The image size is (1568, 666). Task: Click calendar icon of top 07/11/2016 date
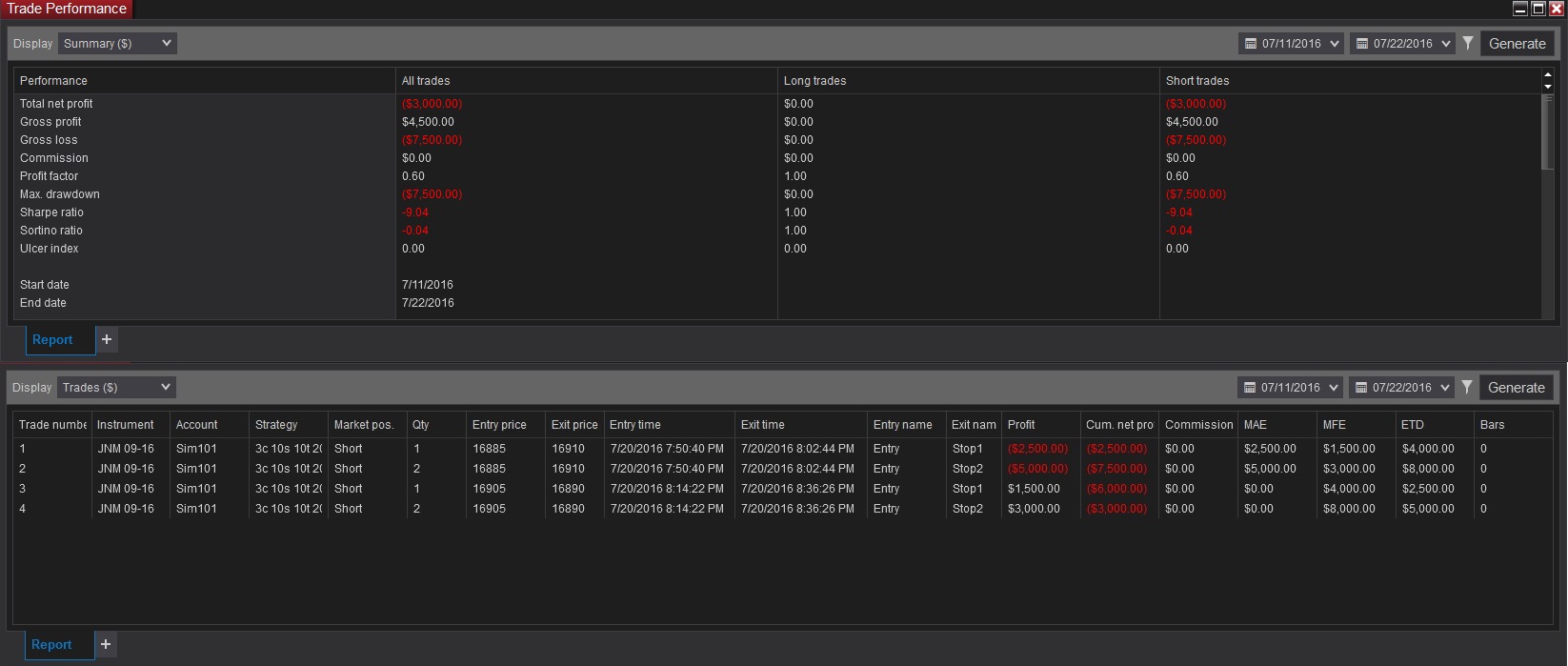click(1251, 44)
